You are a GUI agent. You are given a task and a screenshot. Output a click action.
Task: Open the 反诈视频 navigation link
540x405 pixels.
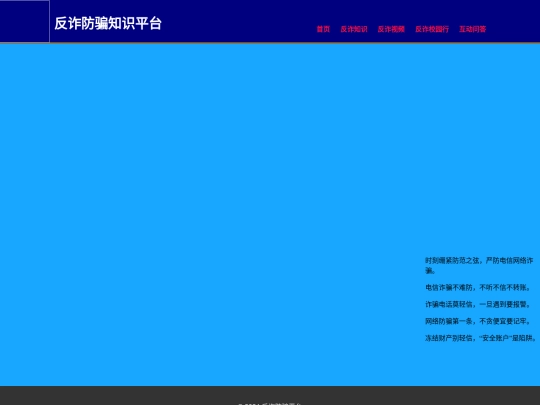(x=391, y=29)
